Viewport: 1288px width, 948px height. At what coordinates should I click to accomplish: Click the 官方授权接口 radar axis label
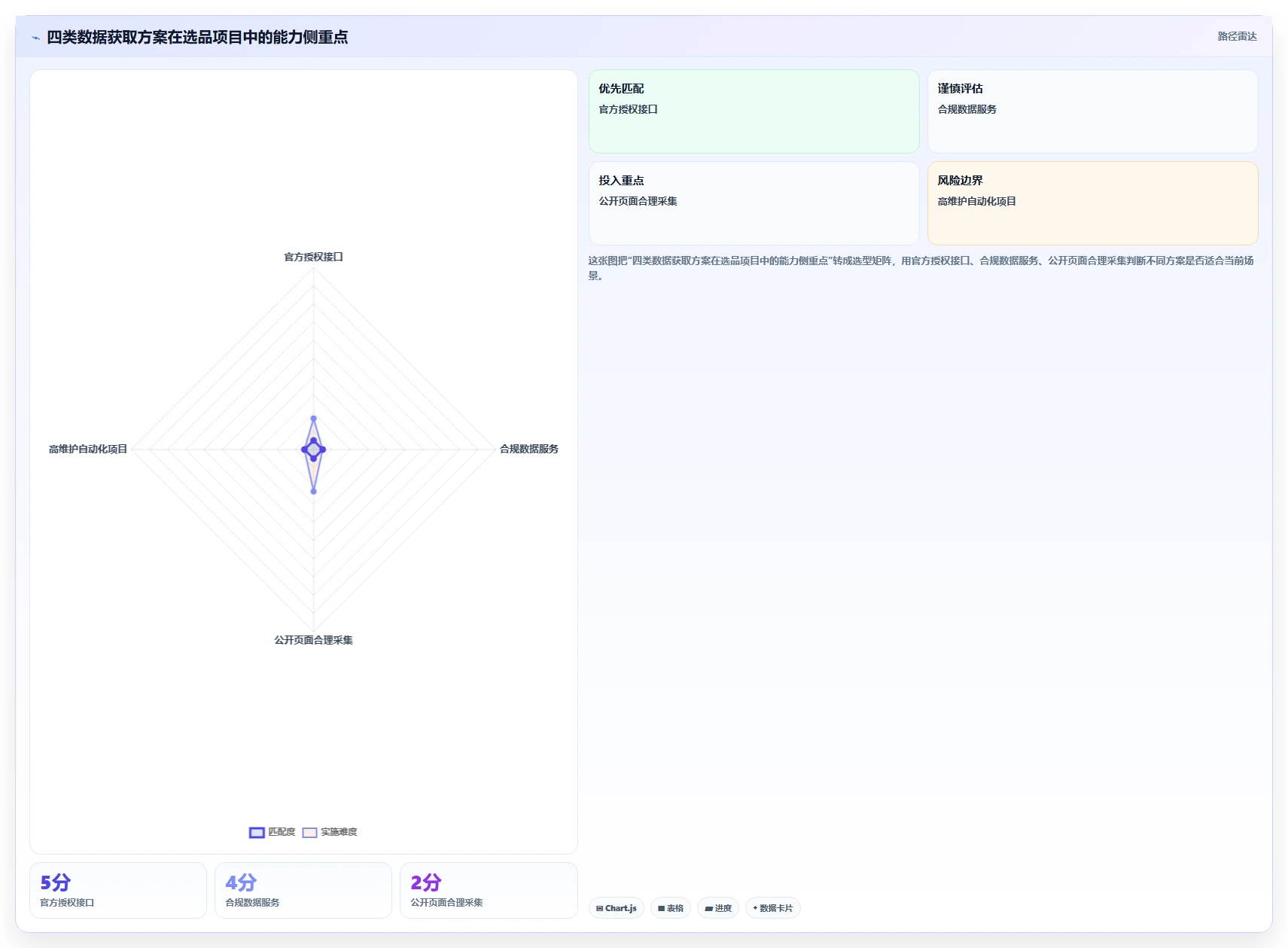pos(313,257)
